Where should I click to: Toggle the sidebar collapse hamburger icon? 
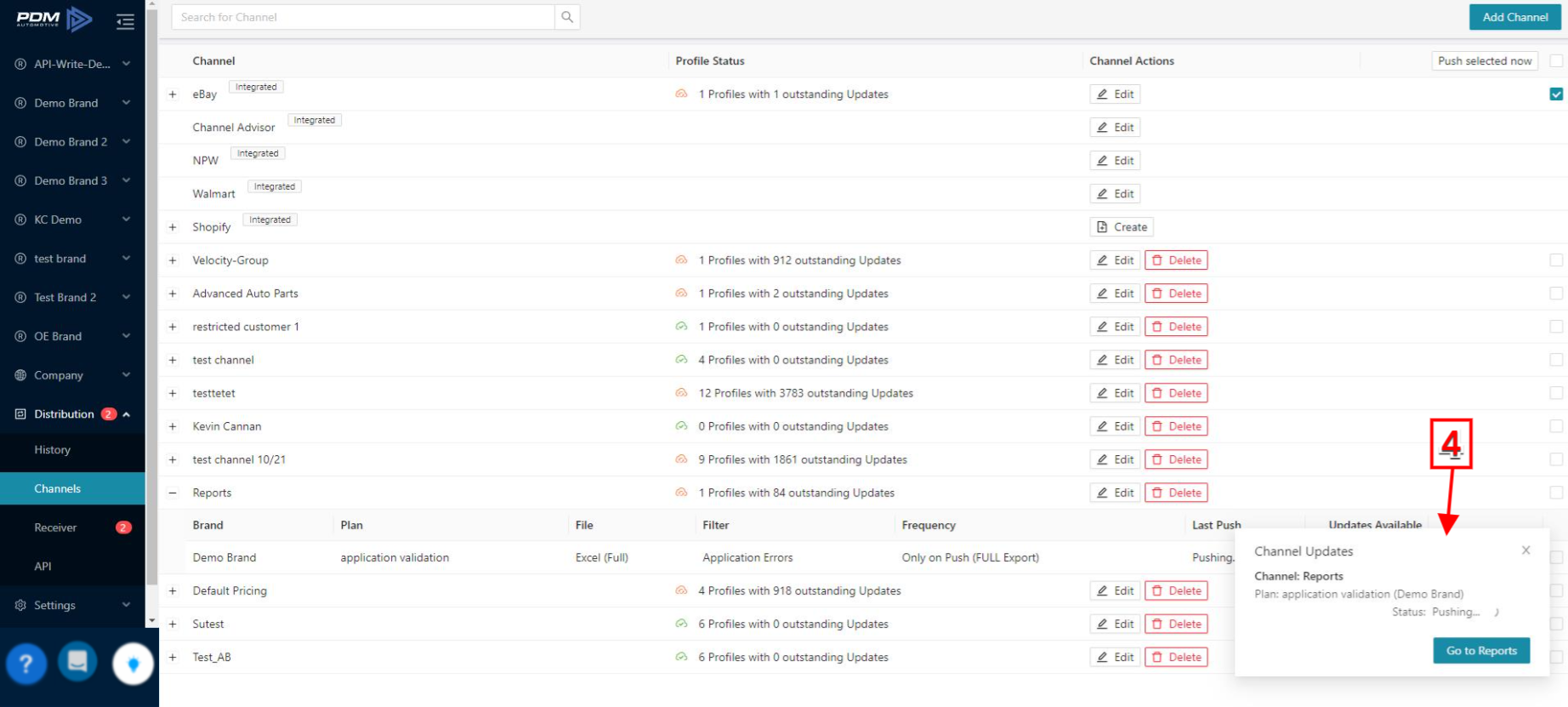pyautogui.click(x=125, y=22)
